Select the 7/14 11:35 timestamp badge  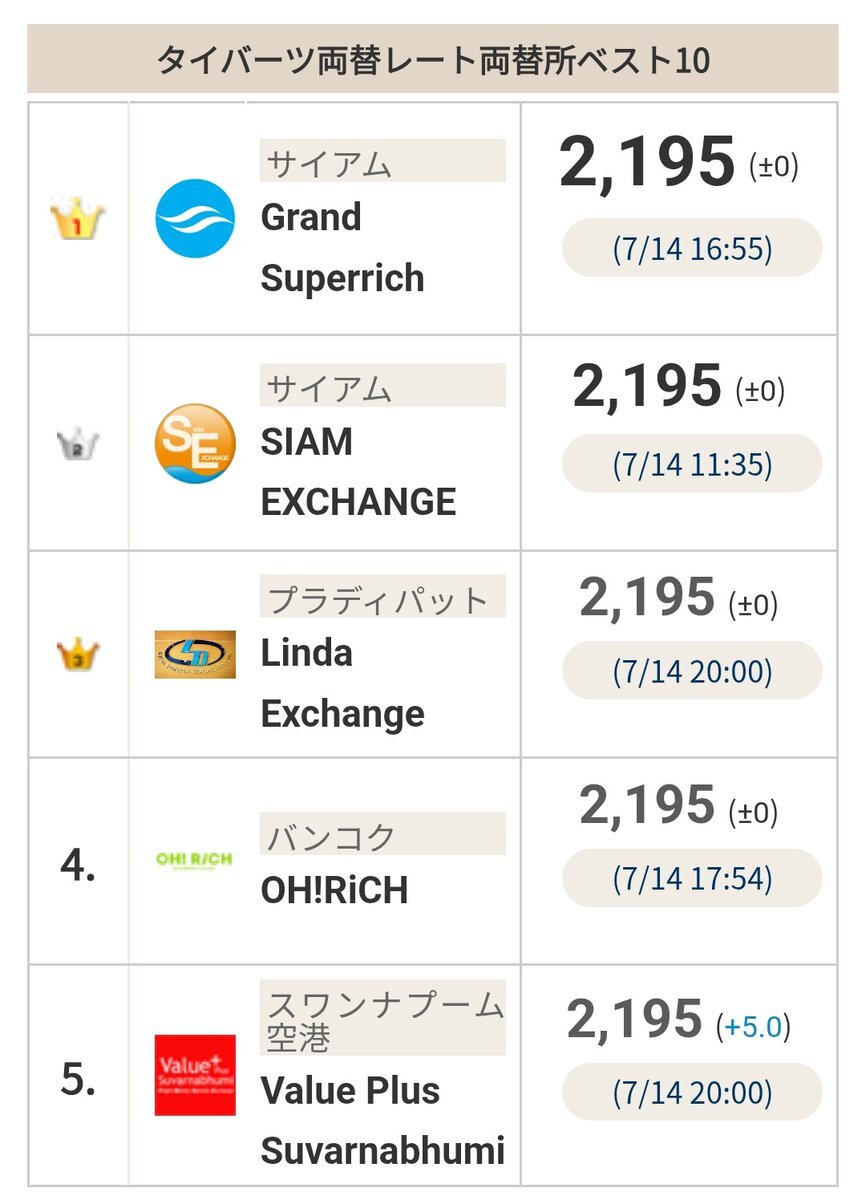[x=692, y=463]
